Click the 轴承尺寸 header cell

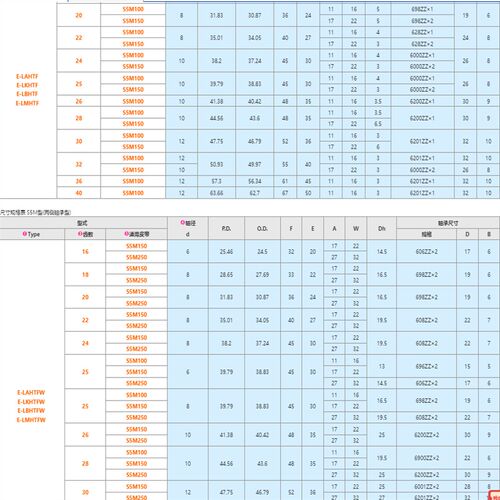pos(448,223)
